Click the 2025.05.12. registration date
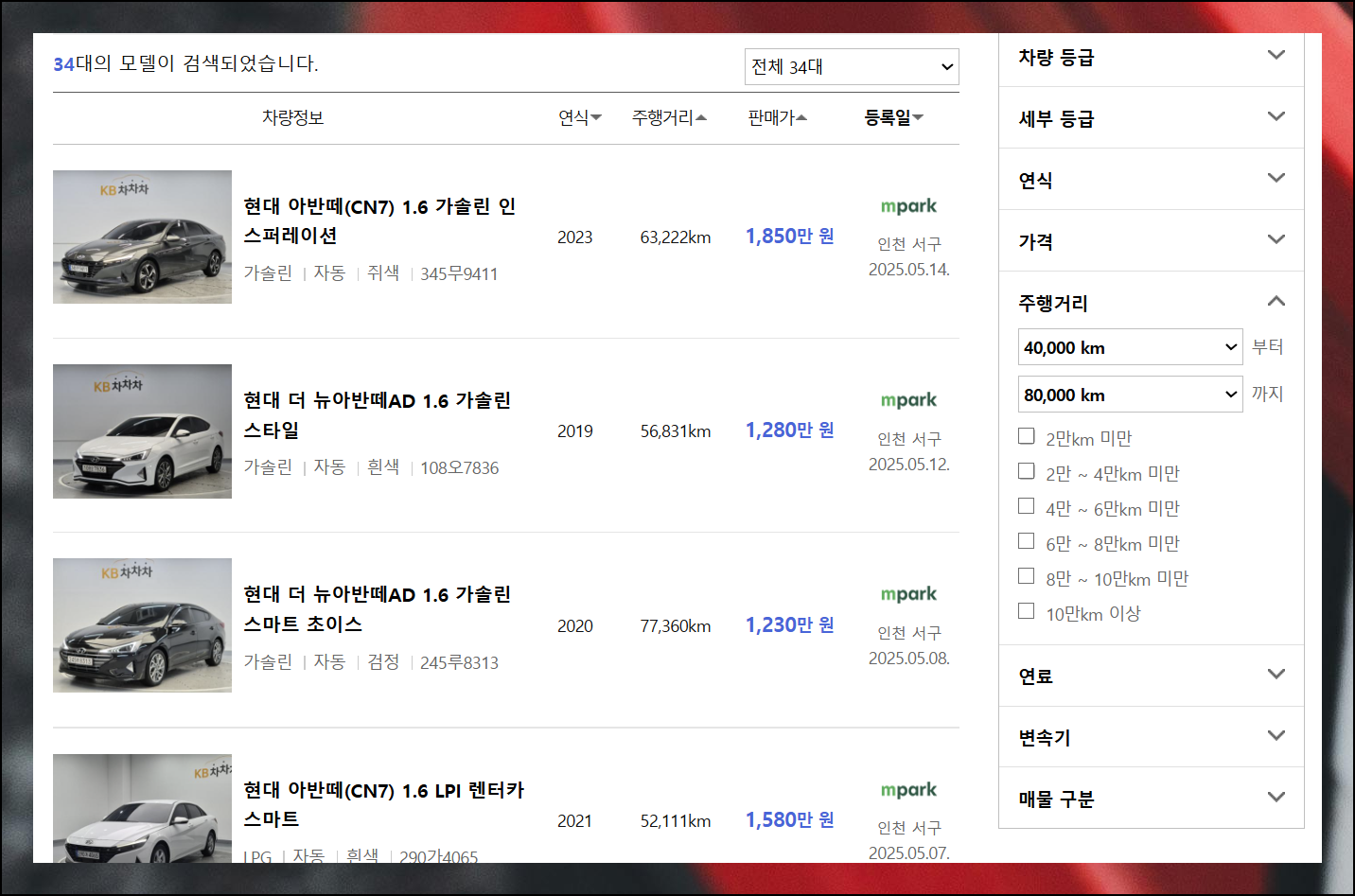Screen dimensions: 1355x896 (x=909, y=465)
